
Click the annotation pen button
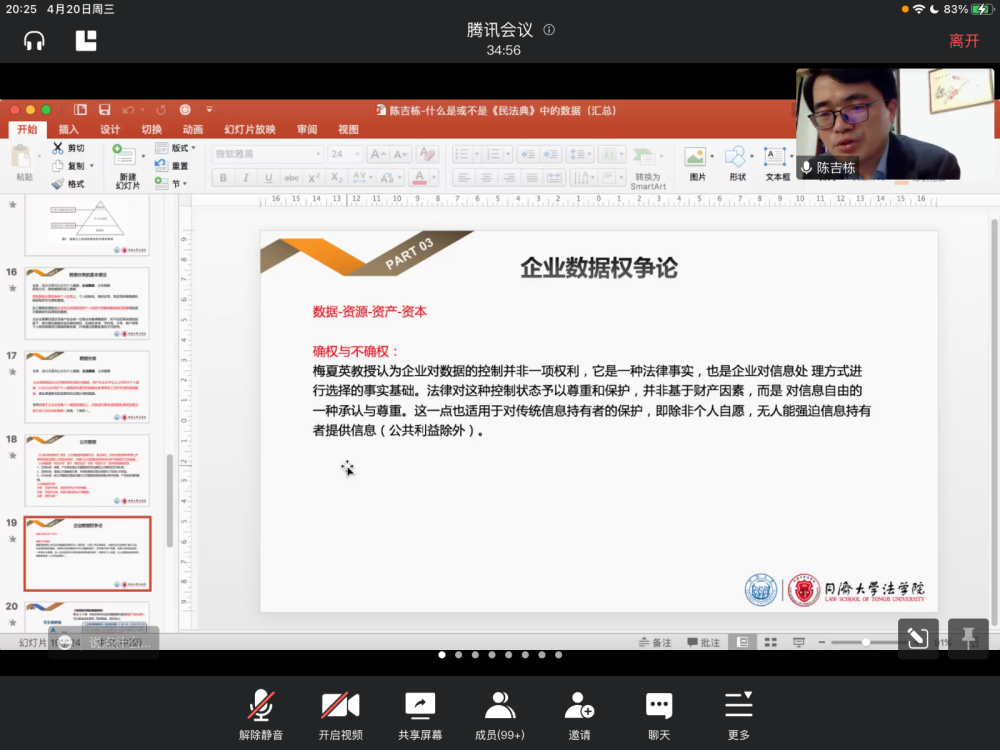pyautogui.click(x=918, y=637)
